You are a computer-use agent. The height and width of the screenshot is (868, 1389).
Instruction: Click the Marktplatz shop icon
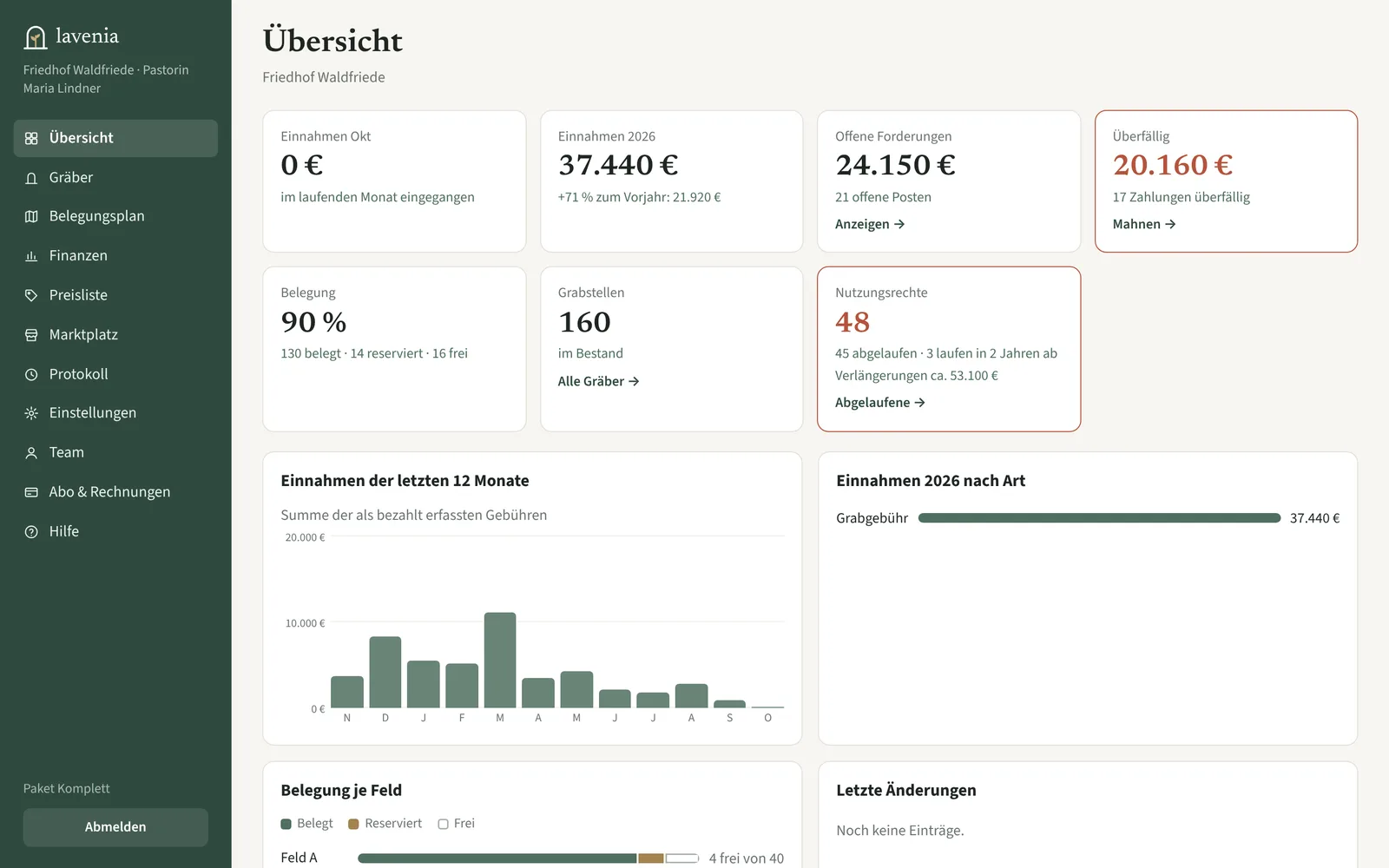tap(31, 335)
